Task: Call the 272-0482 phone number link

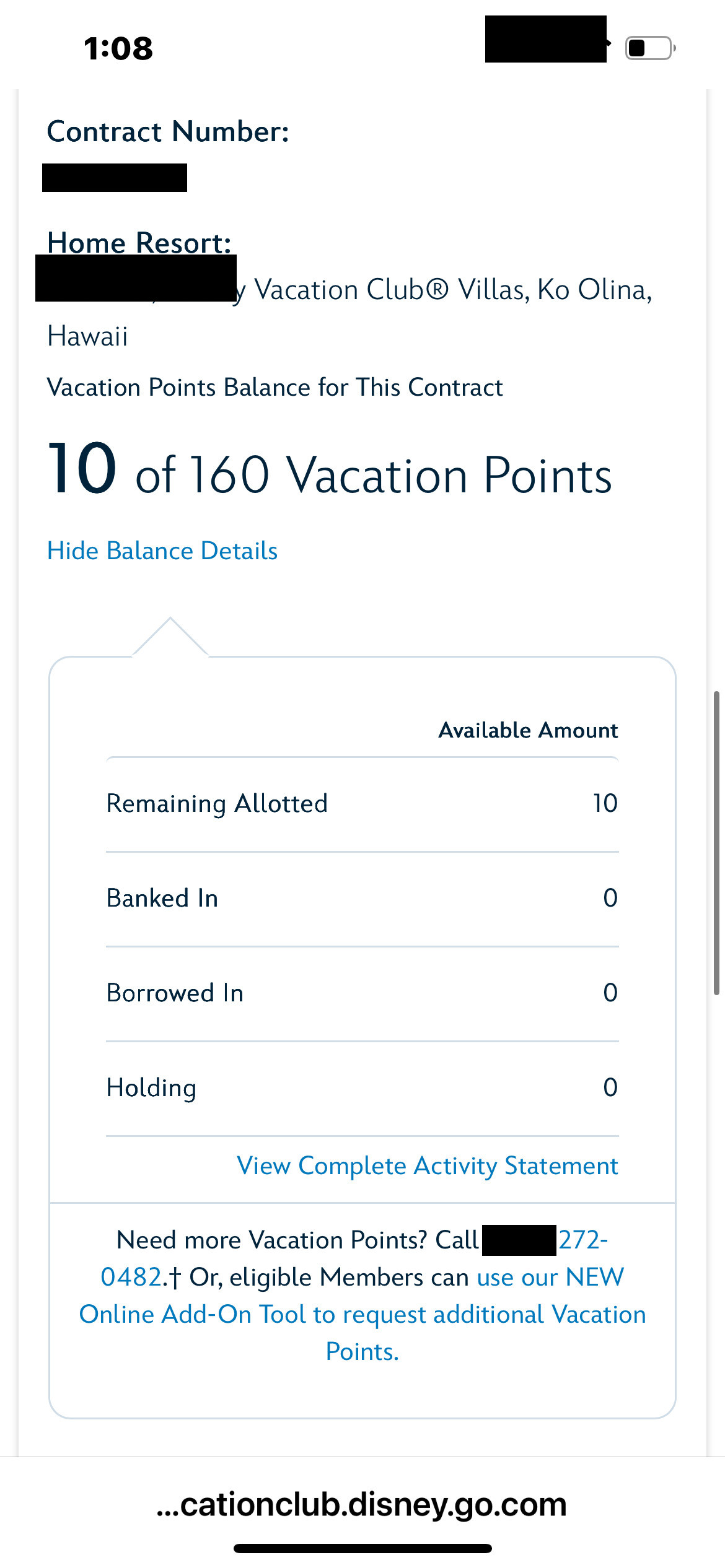Action: pos(582,1240)
